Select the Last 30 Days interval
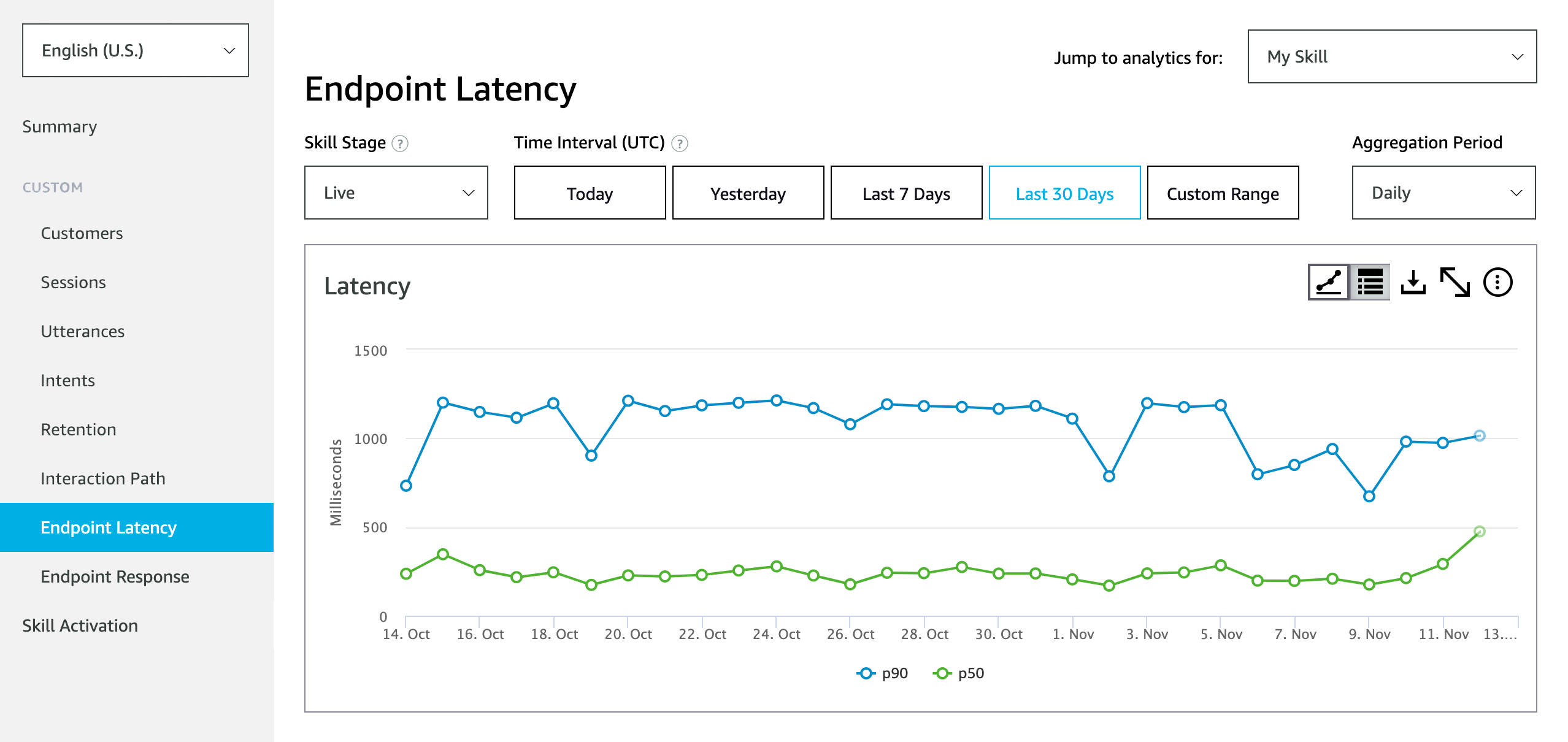This screenshot has height=742, width=1568. pyautogui.click(x=1064, y=193)
